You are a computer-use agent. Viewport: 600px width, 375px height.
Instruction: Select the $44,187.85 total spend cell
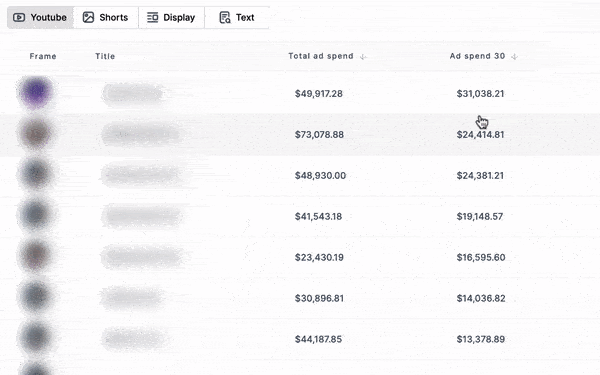[x=318, y=339]
